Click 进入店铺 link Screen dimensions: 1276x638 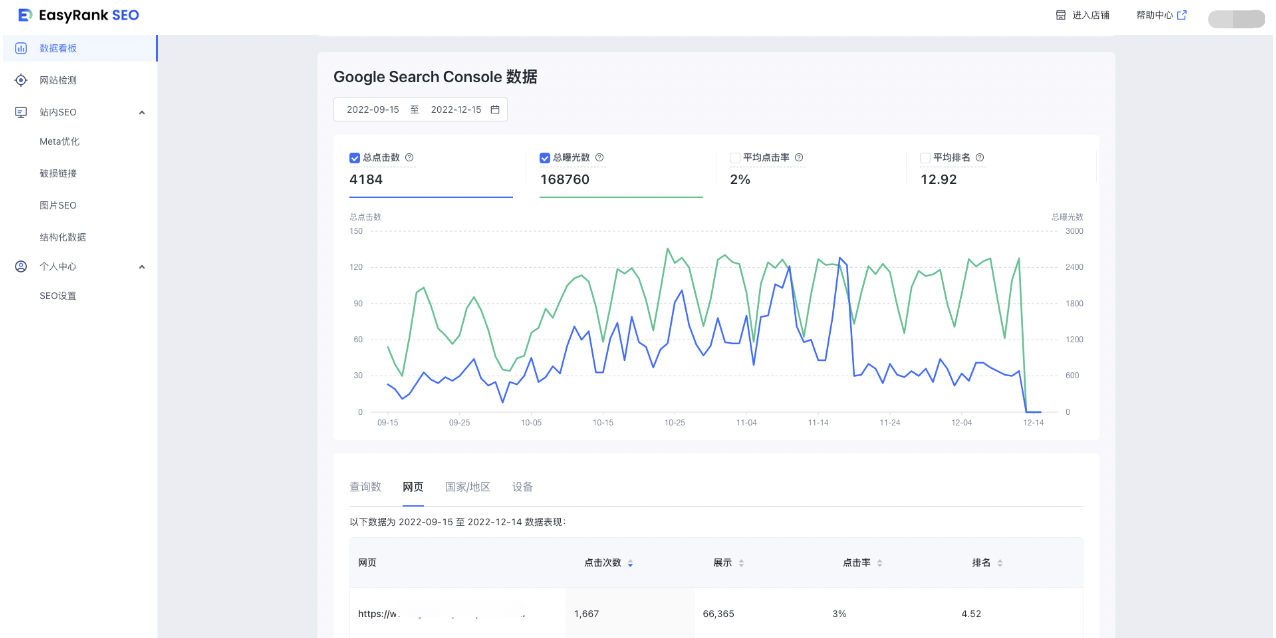click(x=1091, y=15)
